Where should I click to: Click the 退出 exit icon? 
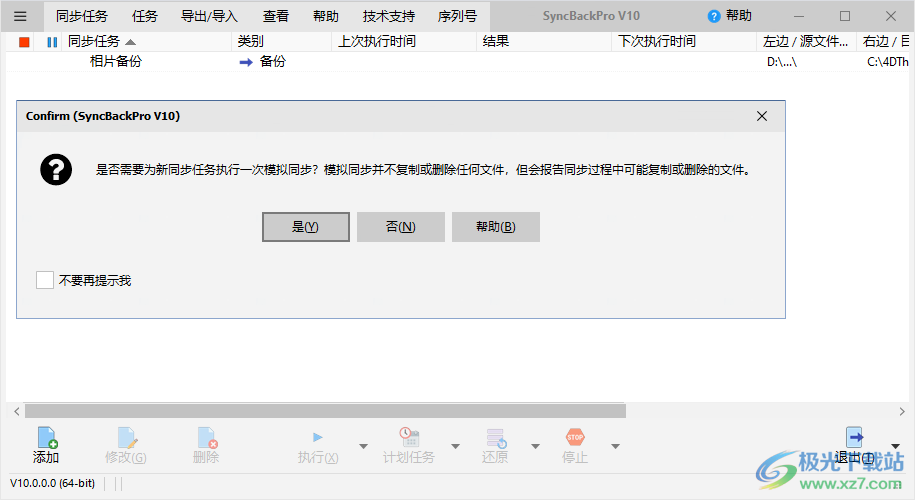[x=854, y=437]
